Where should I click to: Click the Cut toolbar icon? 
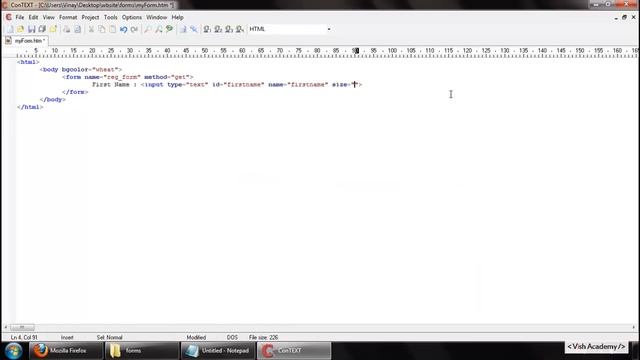[x=91, y=29]
